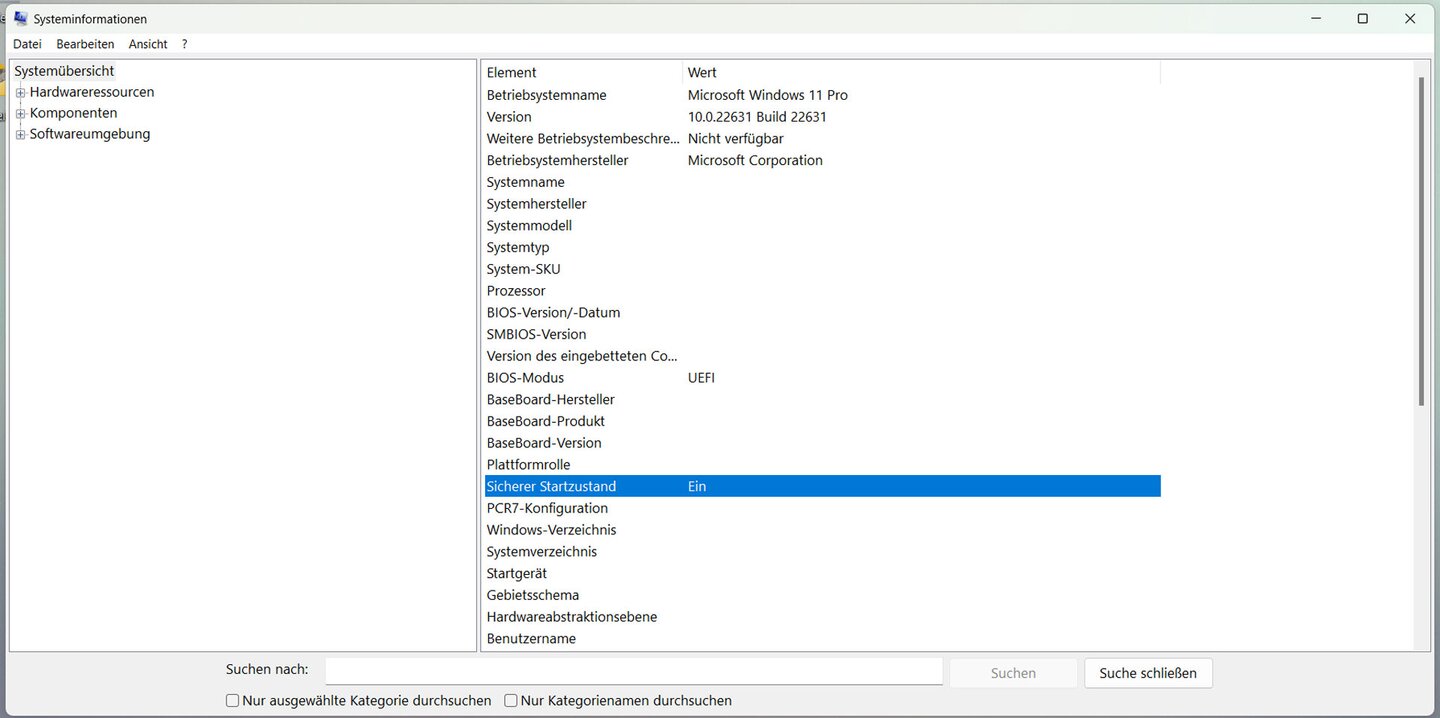Select the 'Sicherer Startzustand' row
The image size is (1440, 718).
(x=700, y=486)
